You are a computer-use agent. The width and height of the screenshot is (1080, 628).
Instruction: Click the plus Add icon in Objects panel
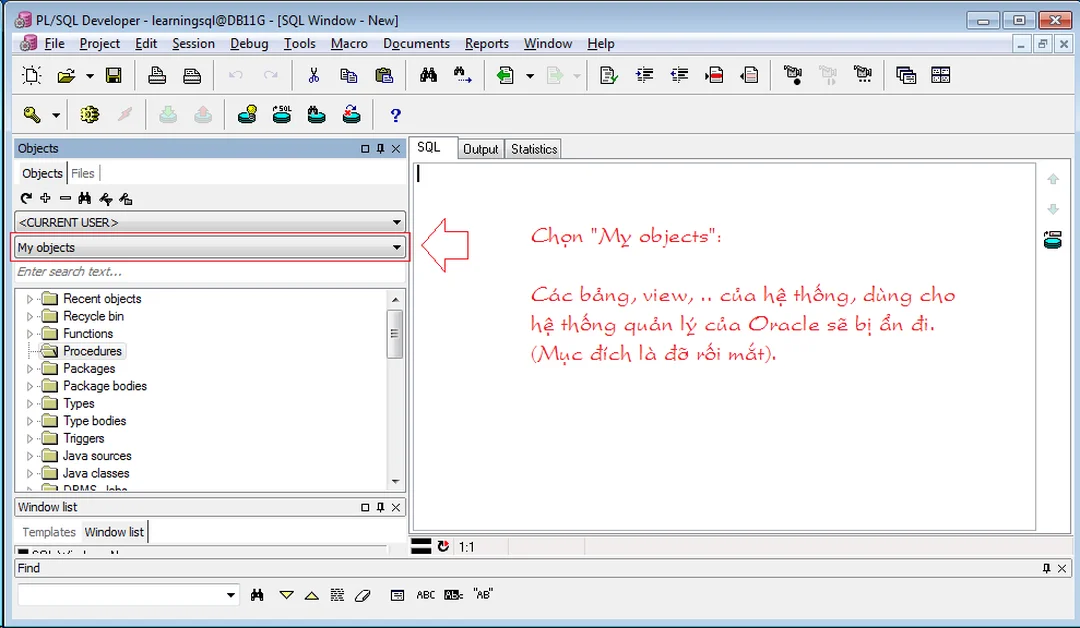pos(45,198)
